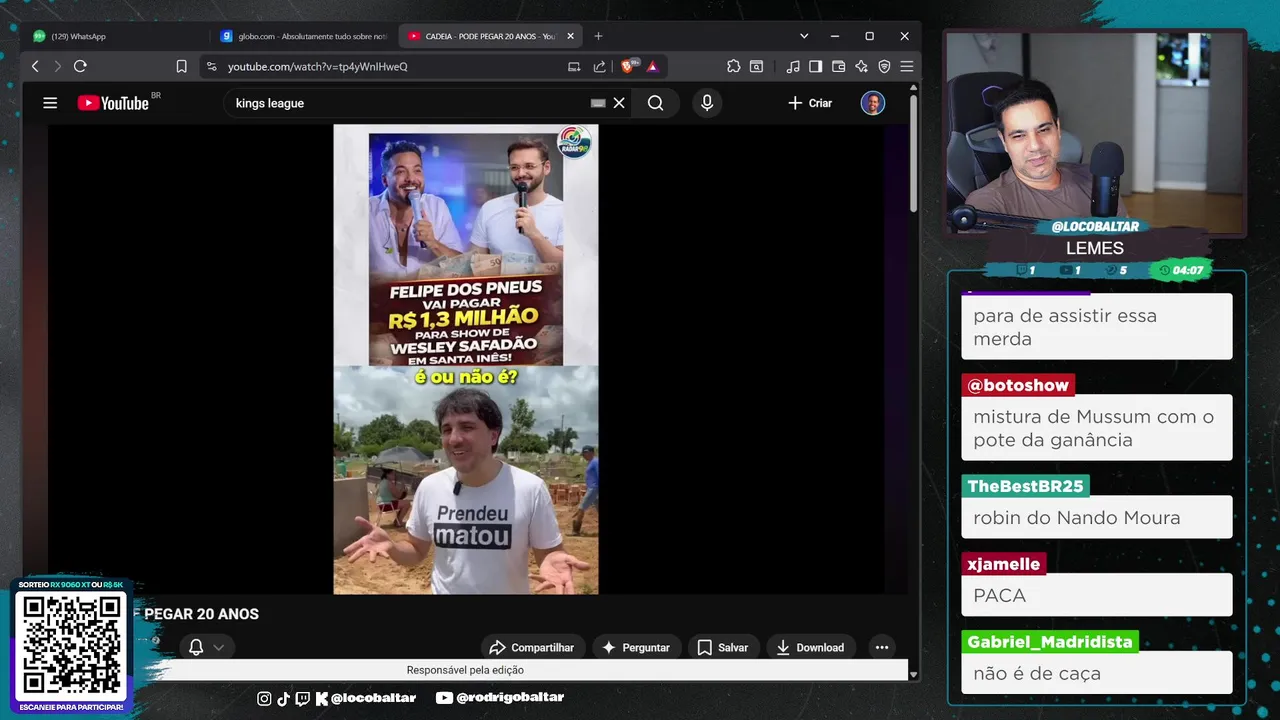This screenshot has height=720, width=1280.
Task: Click the Salvar save button
Action: click(x=722, y=647)
